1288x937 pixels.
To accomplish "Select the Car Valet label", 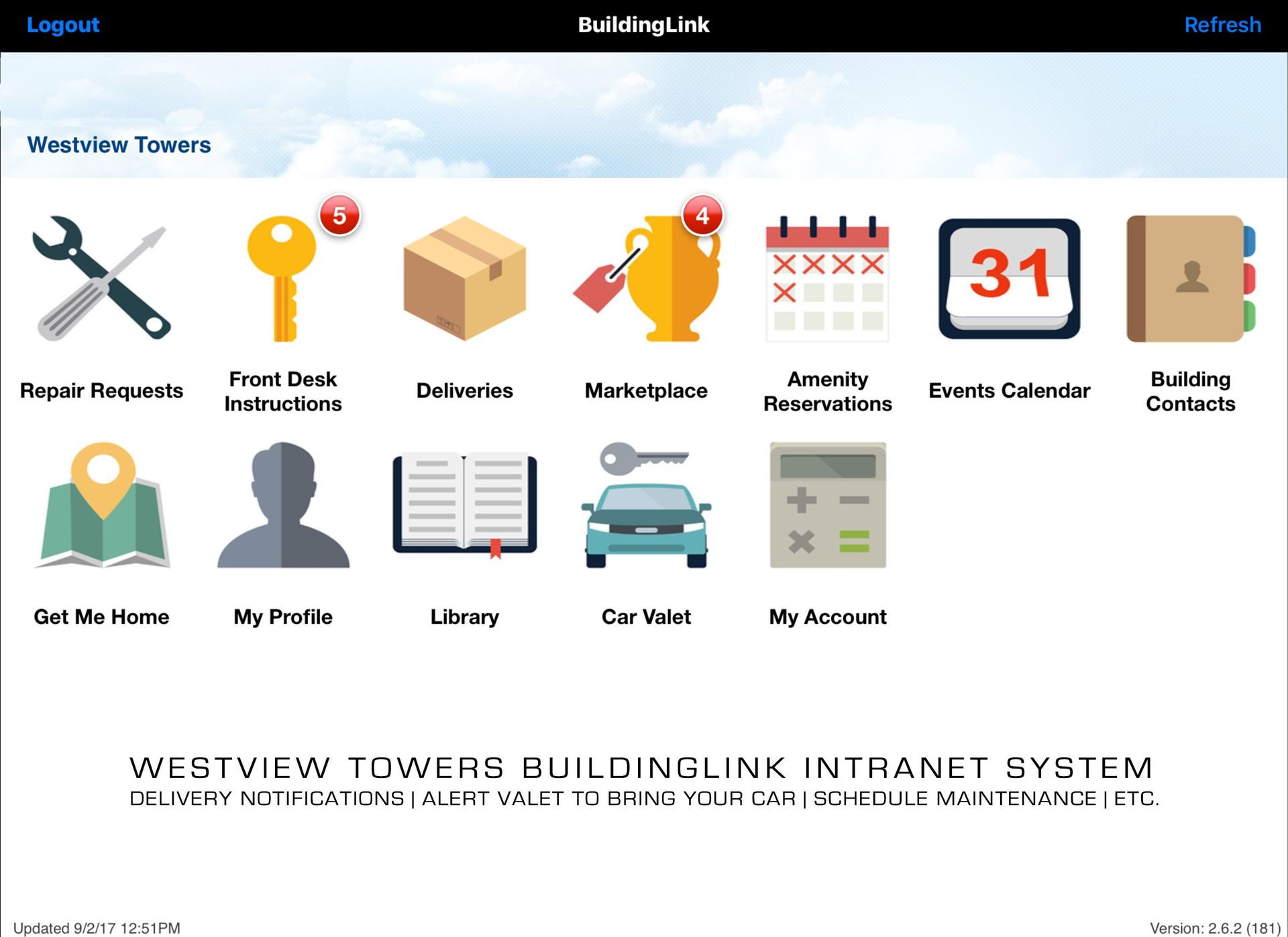I will [x=646, y=616].
